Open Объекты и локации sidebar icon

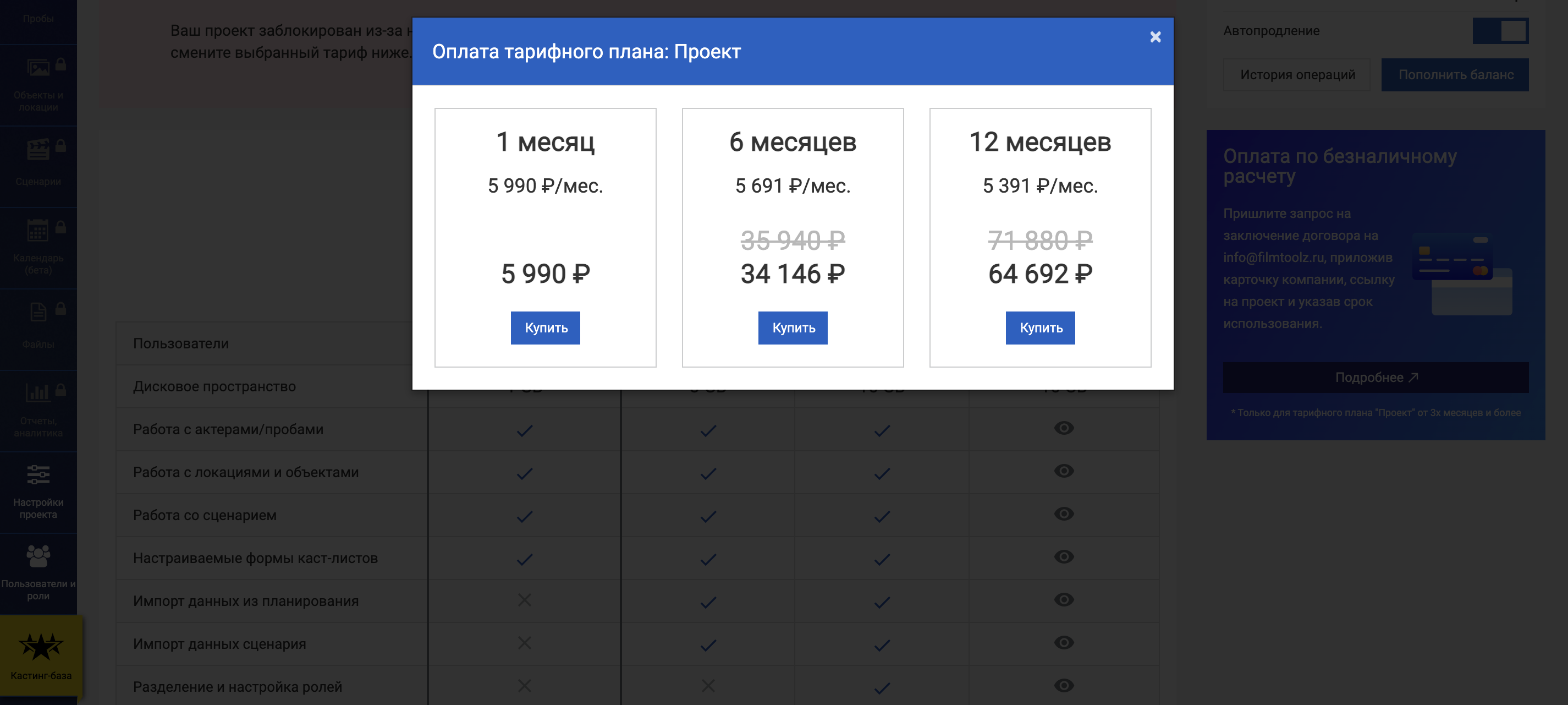38,67
